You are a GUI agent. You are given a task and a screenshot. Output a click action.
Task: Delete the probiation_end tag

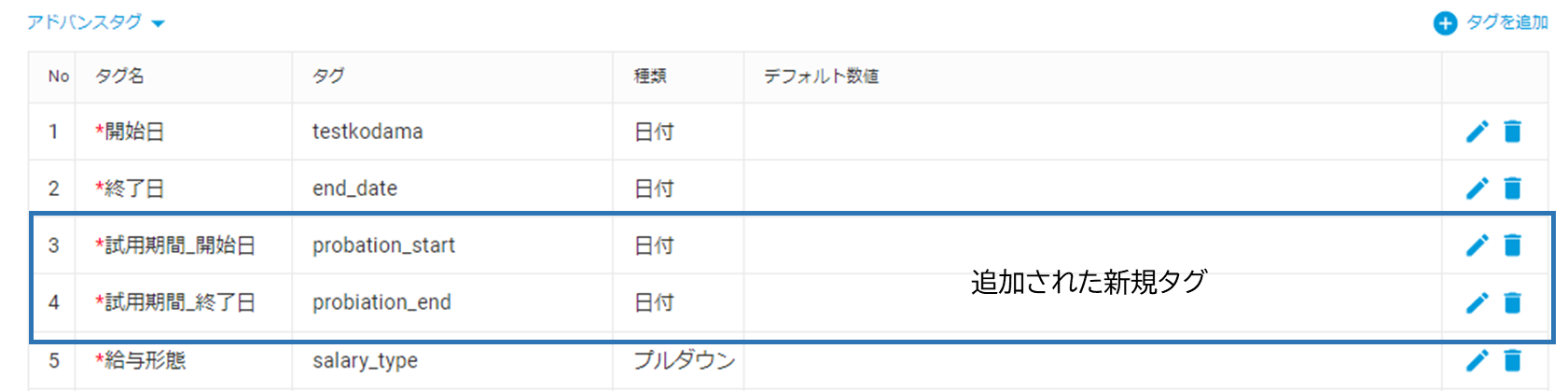1512,302
